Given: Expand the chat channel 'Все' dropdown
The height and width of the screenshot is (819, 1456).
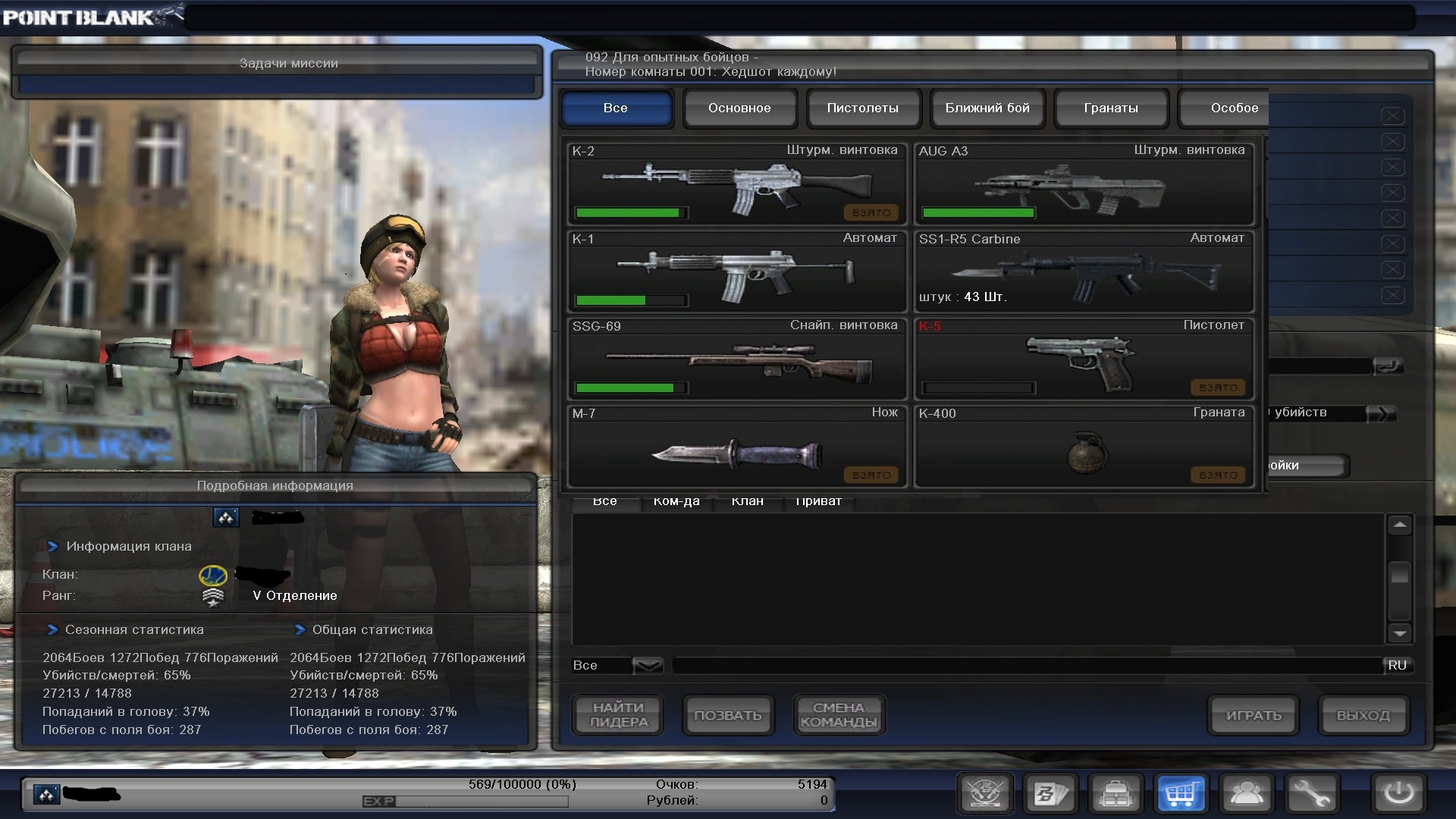Looking at the screenshot, I should [647, 666].
